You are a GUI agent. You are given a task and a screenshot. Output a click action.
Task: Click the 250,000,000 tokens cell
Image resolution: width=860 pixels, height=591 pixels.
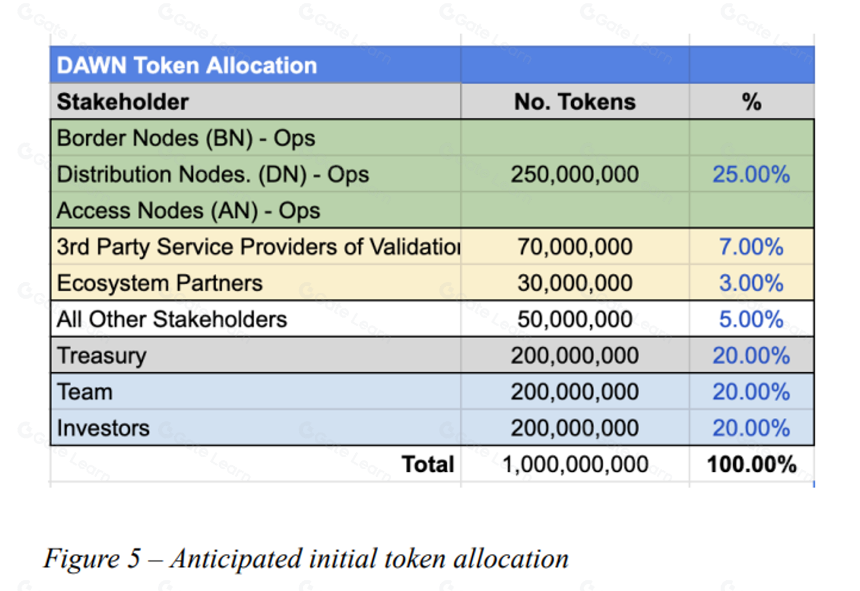(x=575, y=174)
